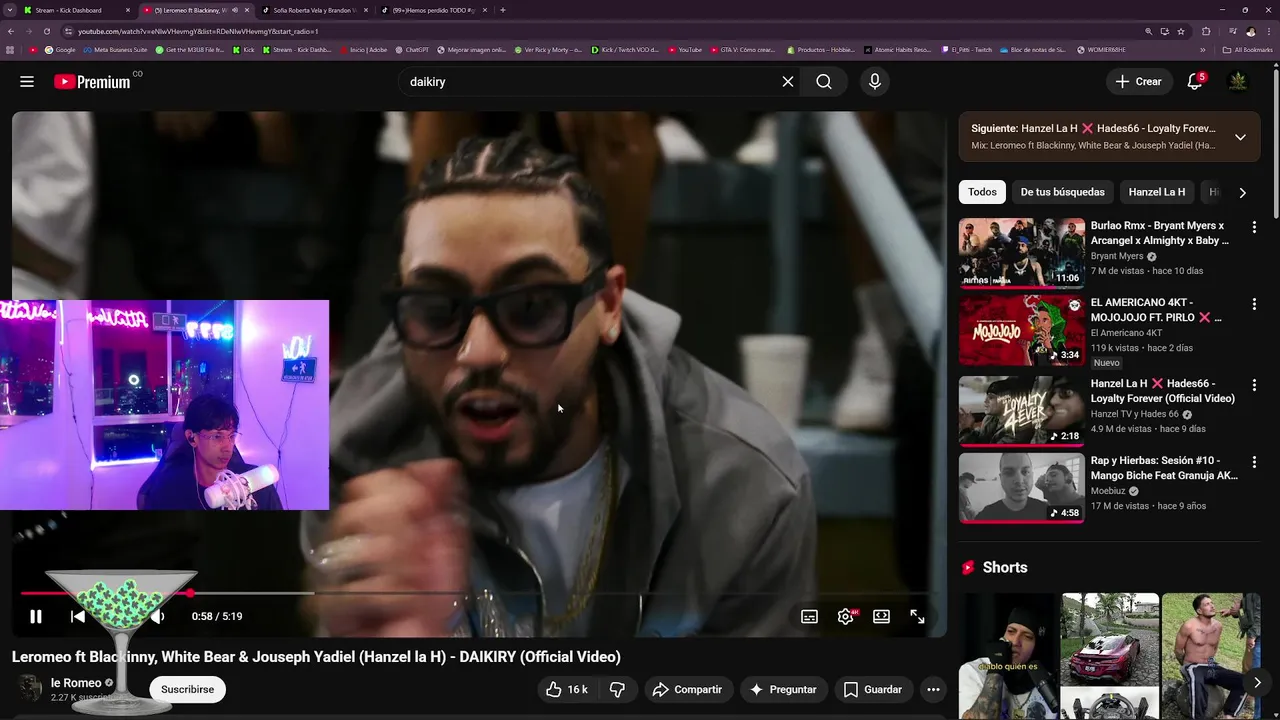
Task: Open the player settings gear menu
Action: click(846, 617)
